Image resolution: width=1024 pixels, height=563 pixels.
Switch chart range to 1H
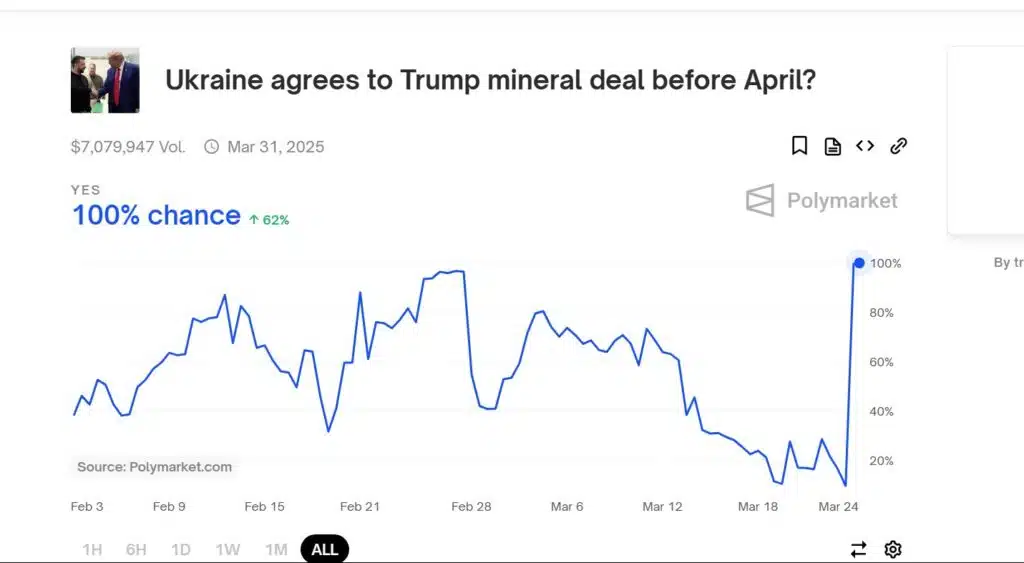(92, 549)
